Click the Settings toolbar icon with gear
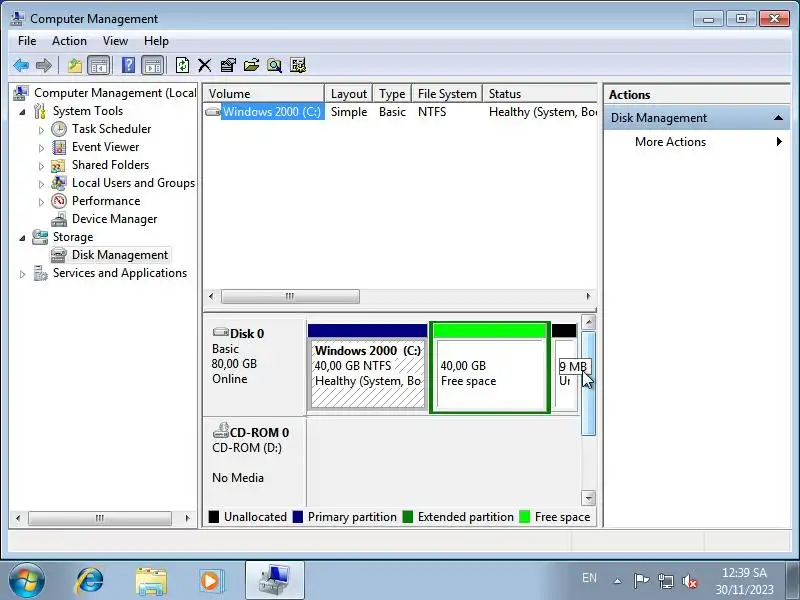Image resolution: width=800 pixels, height=600 pixels. point(298,65)
